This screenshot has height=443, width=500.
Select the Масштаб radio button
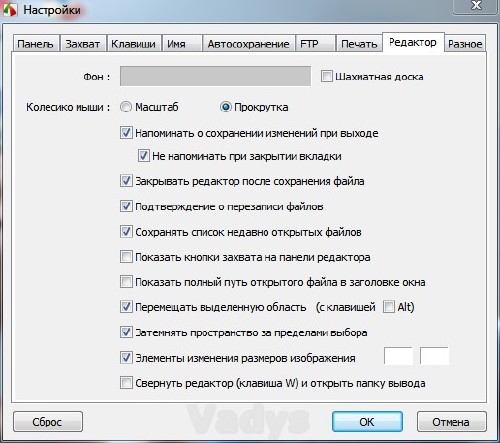click(x=126, y=107)
